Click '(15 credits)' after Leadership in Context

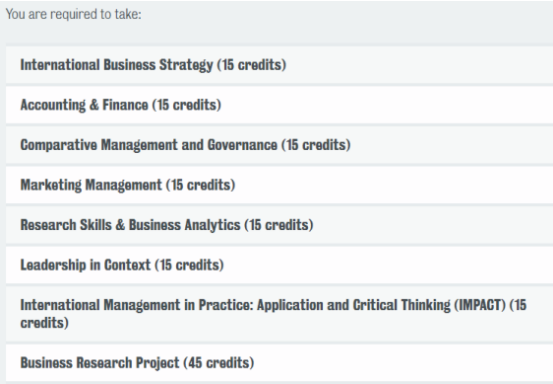pyautogui.click(x=189, y=265)
